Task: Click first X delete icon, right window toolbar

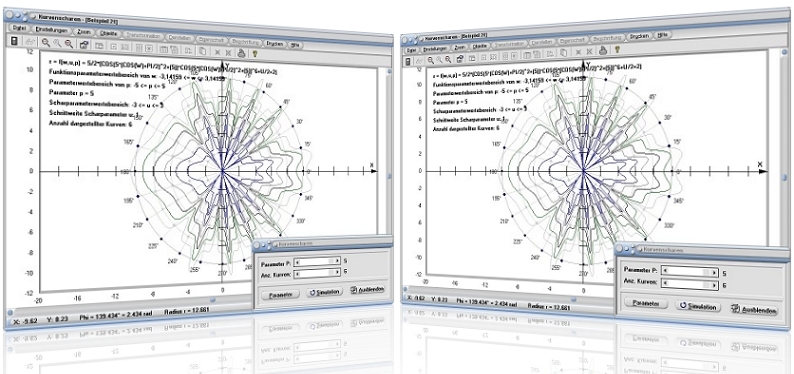Action: 578,52
